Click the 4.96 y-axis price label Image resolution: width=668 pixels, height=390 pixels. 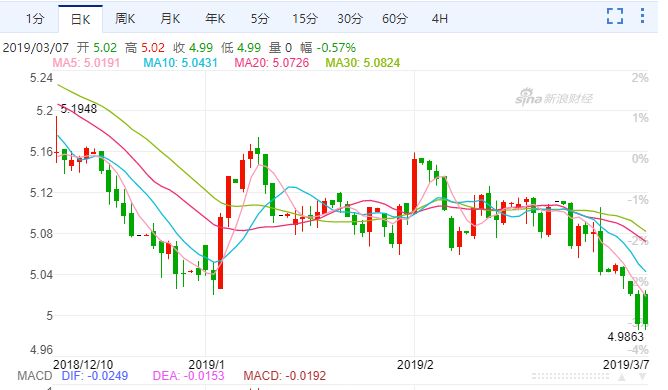pyautogui.click(x=41, y=350)
